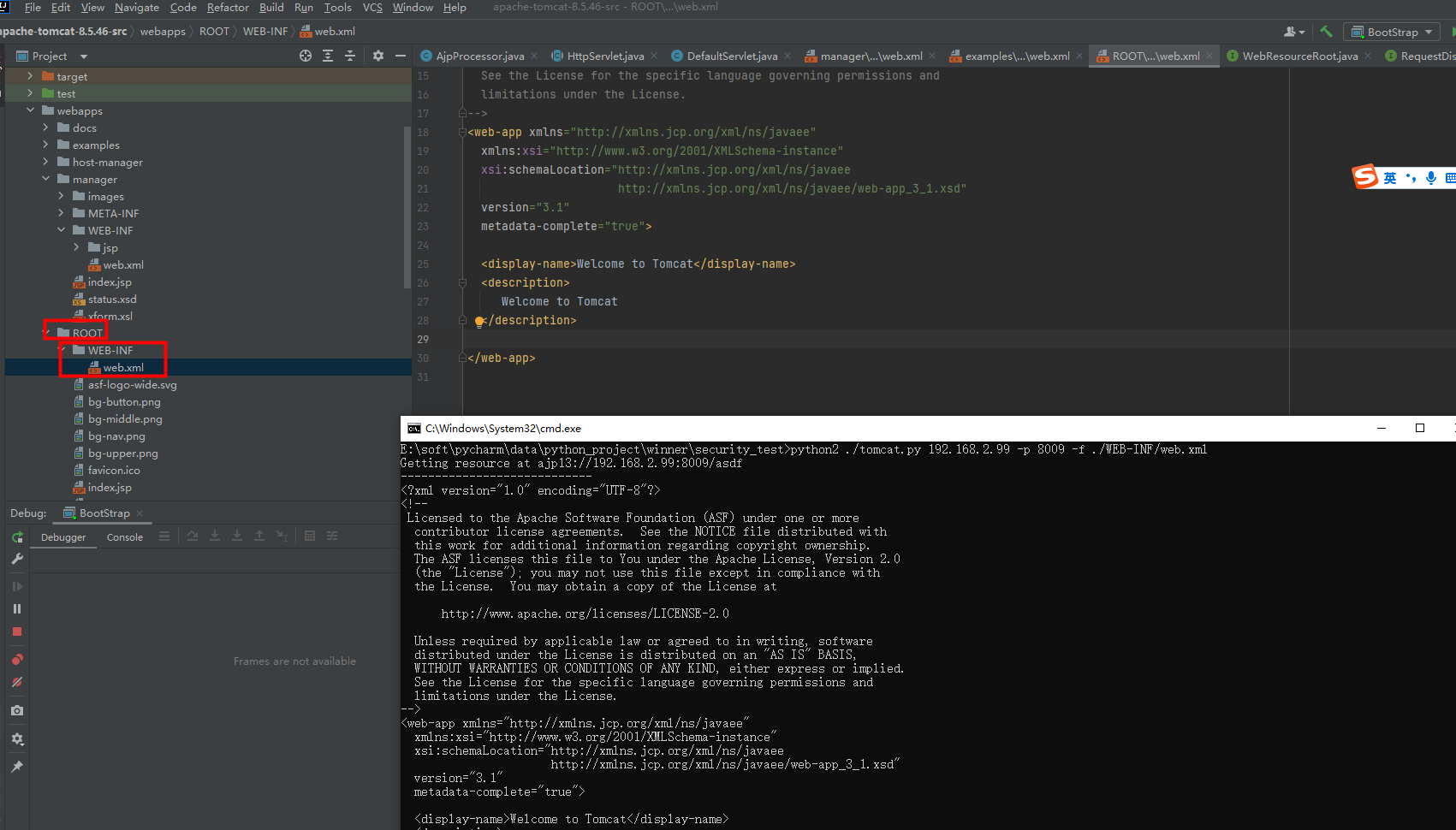Image resolution: width=1456 pixels, height=830 pixels.
Task: Click the Trace Current Stream Chain icon
Action: (332, 537)
